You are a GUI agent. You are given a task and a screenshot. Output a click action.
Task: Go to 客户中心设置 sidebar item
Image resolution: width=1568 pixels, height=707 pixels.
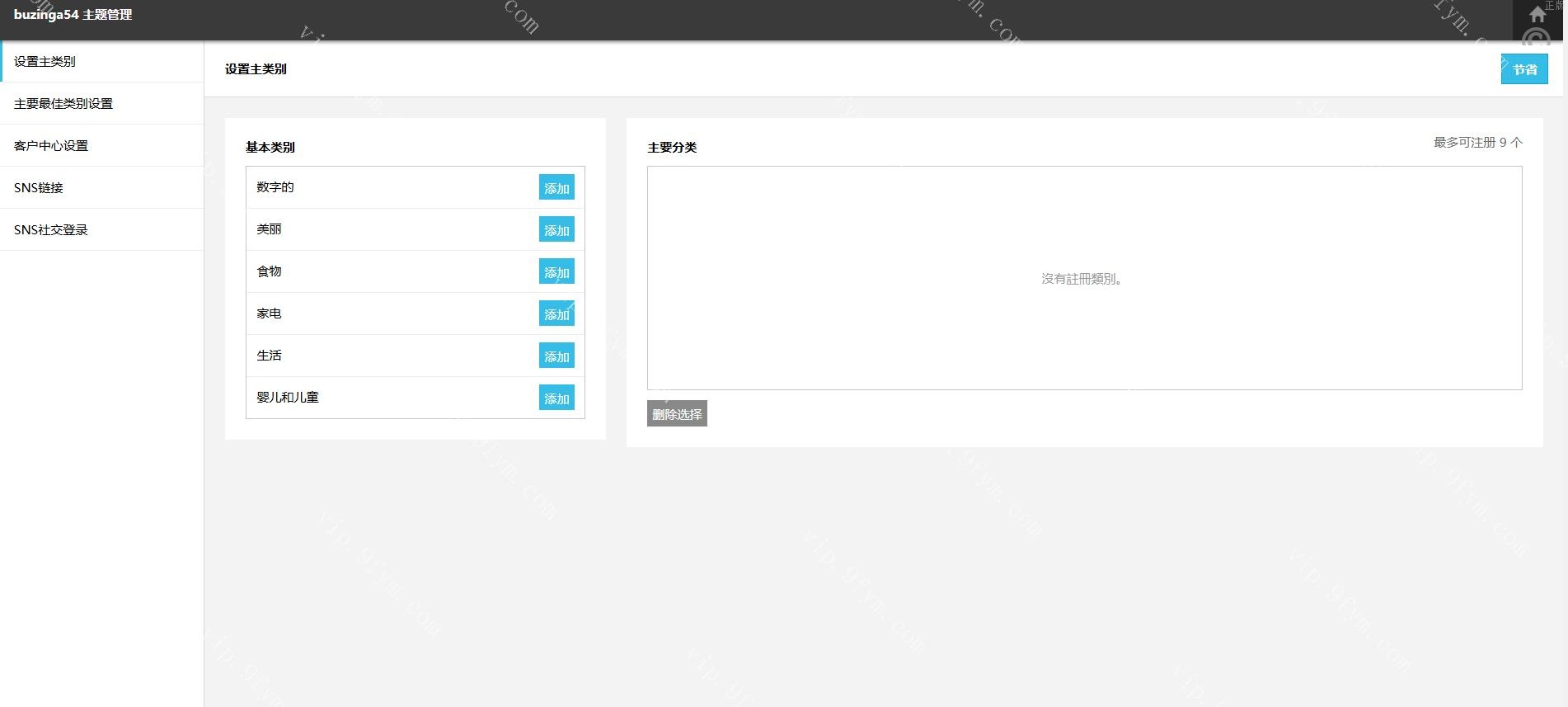pos(51,146)
